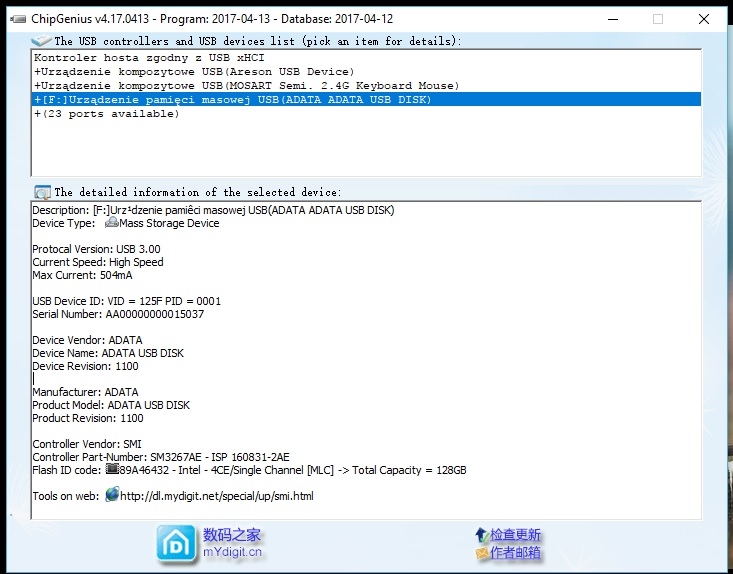Image resolution: width=733 pixels, height=574 pixels.
Task: Click the Controller Vendor: SMI line
Action: 87,444
